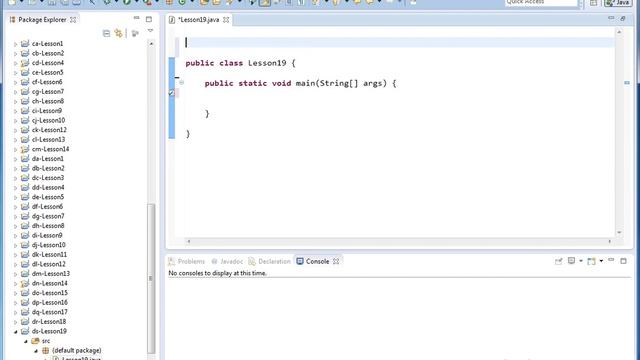Click the Quick Access search field
Viewport: 640px width, 360px height.
tap(541, 2)
